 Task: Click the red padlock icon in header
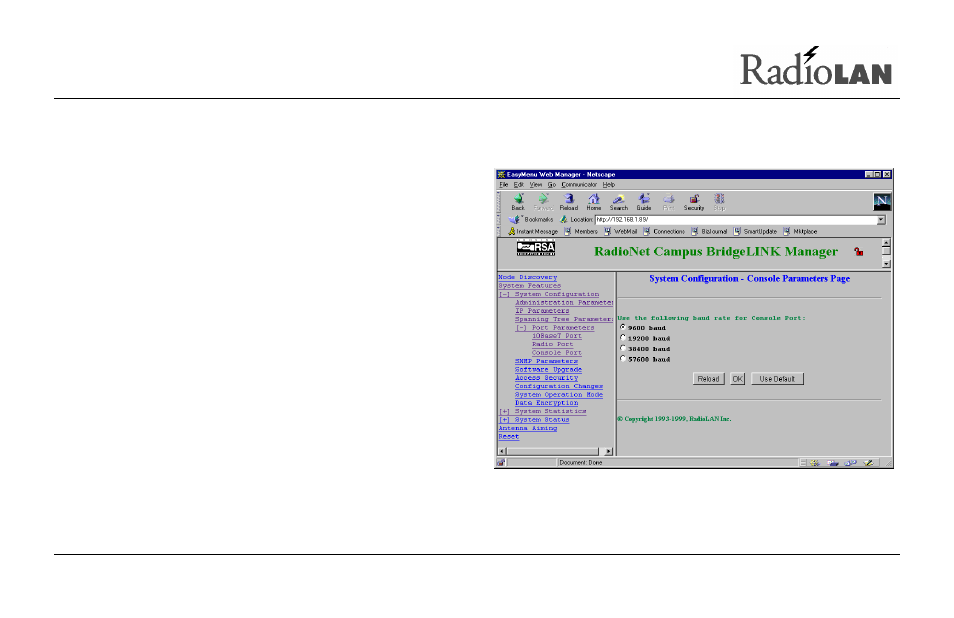(858, 252)
